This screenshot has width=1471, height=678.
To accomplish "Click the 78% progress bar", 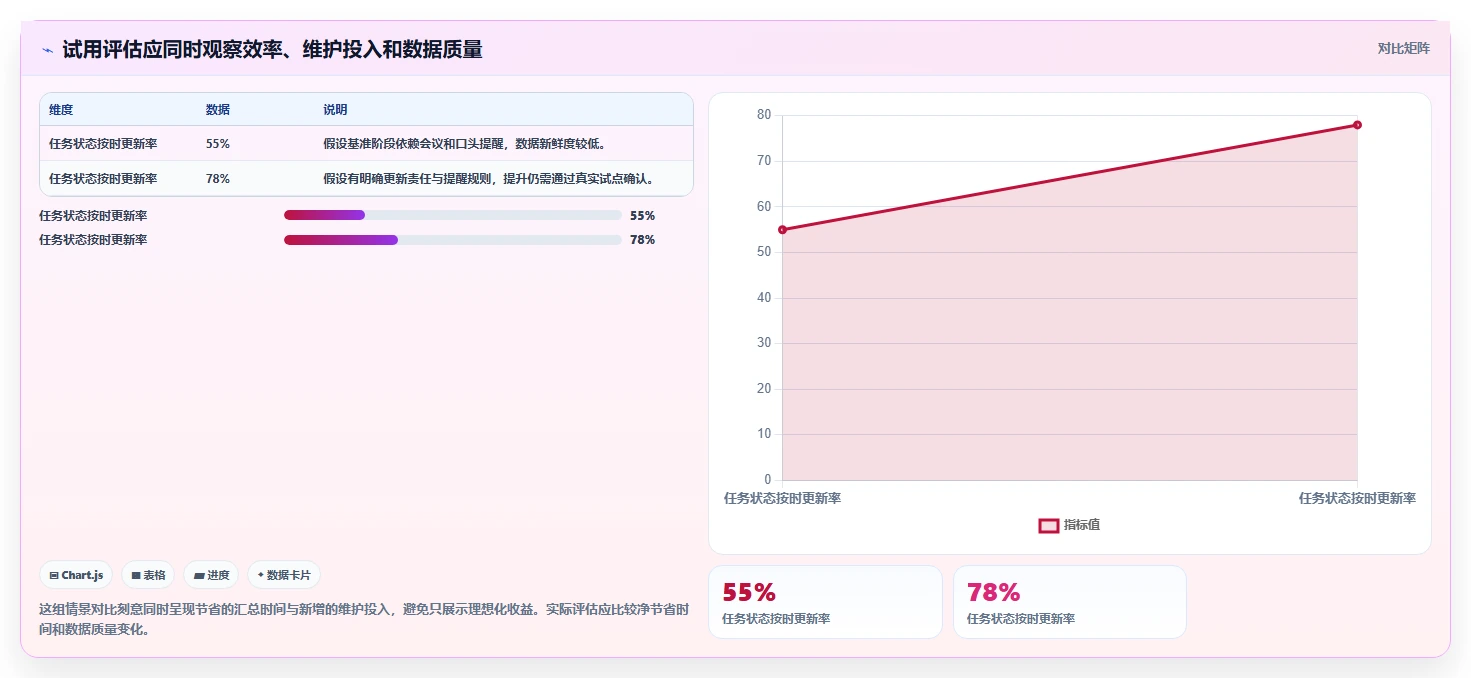I will point(453,240).
